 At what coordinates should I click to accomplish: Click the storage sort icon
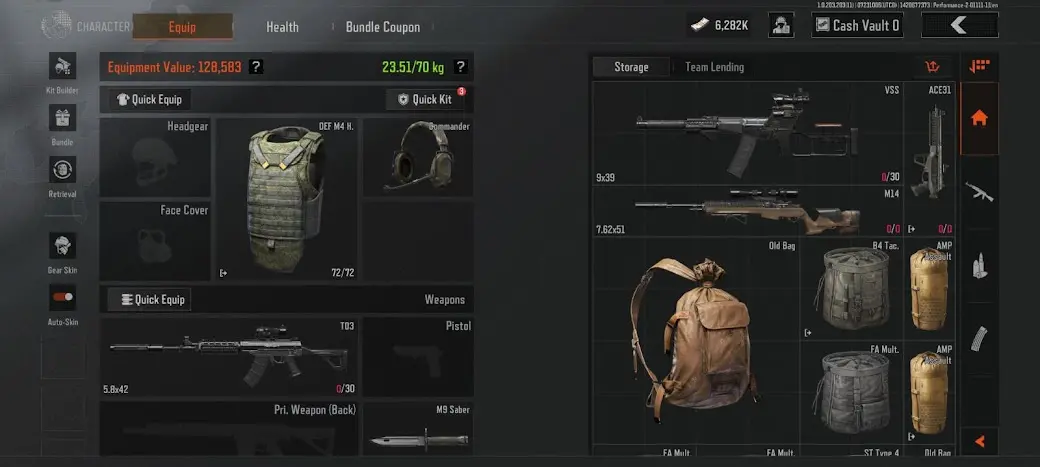(979, 66)
